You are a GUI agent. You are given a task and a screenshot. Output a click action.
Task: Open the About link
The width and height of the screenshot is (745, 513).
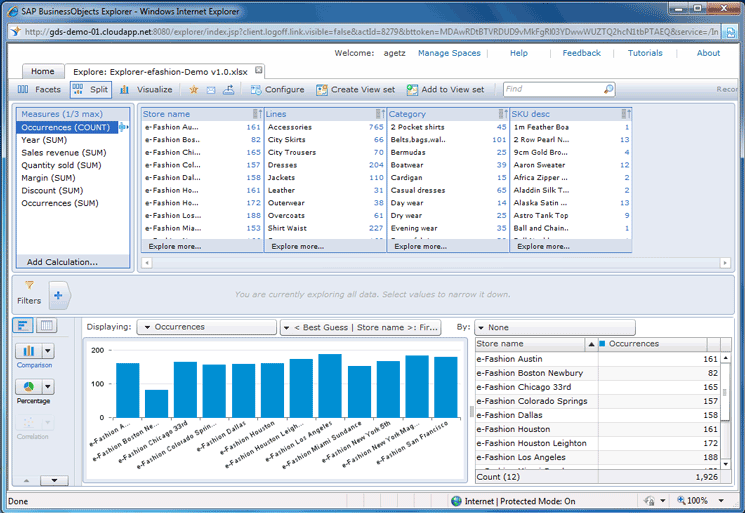point(708,53)
